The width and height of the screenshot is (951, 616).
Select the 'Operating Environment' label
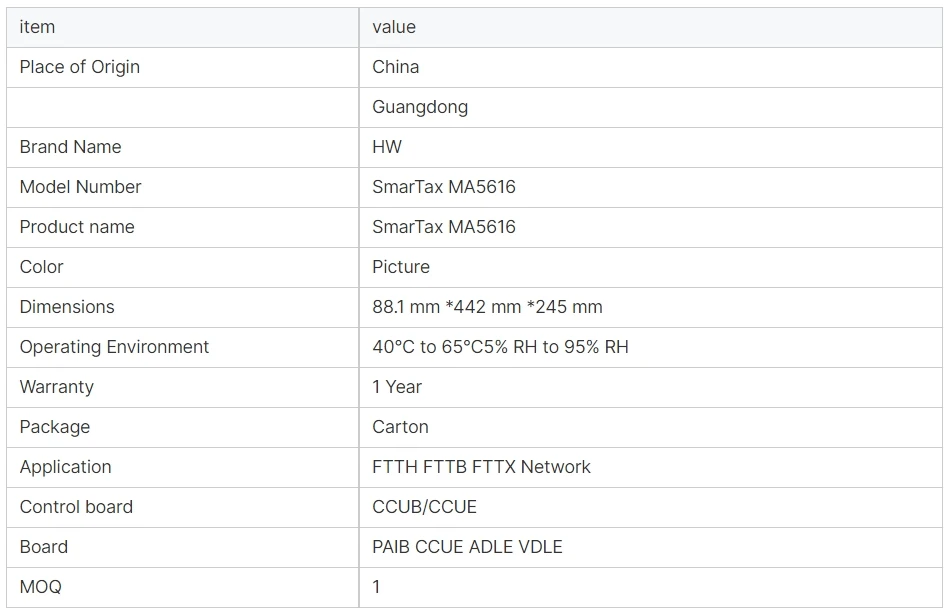(x=114, y=347)
